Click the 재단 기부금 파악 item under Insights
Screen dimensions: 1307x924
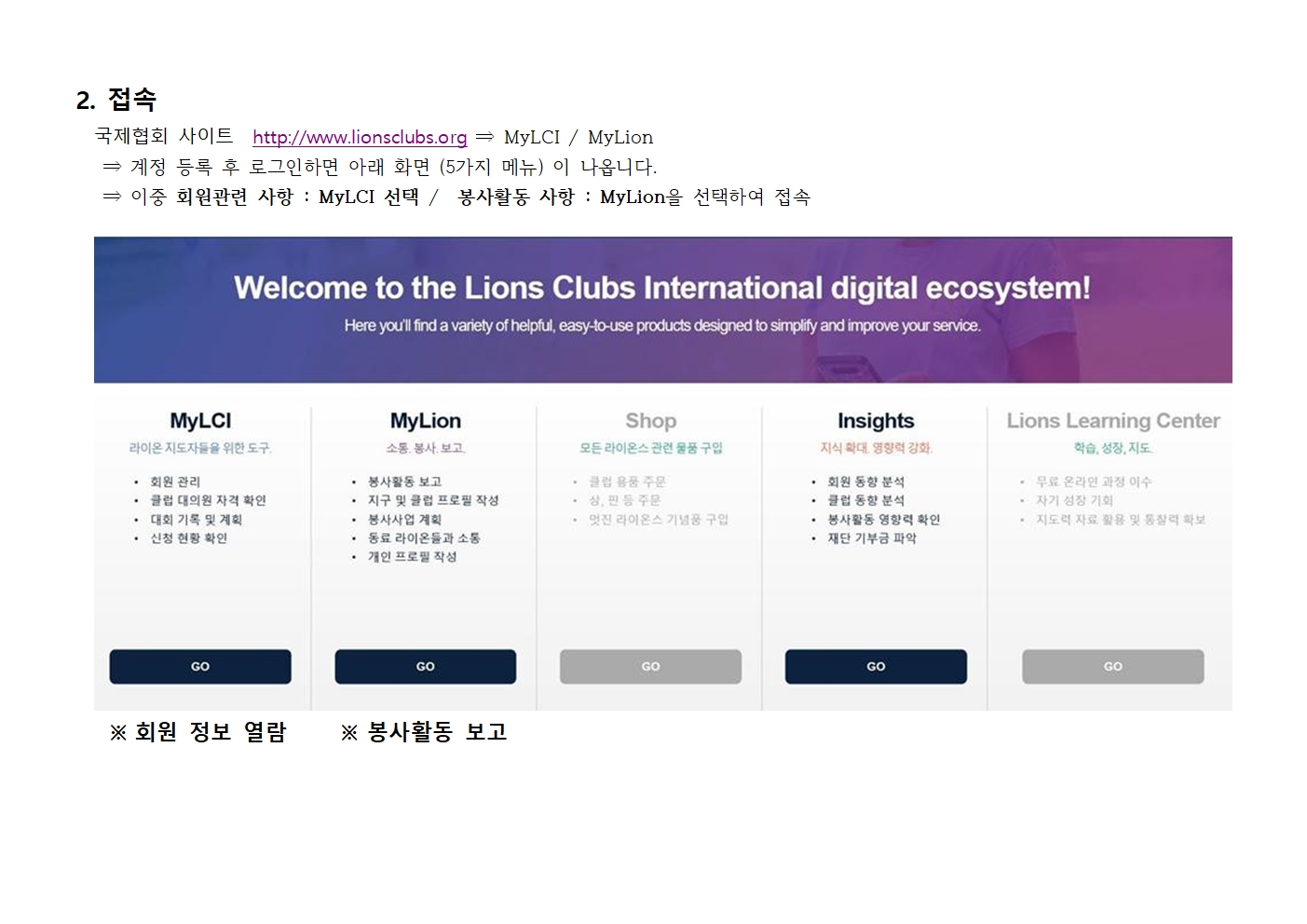pyautogui.click(x=872, y=537)
